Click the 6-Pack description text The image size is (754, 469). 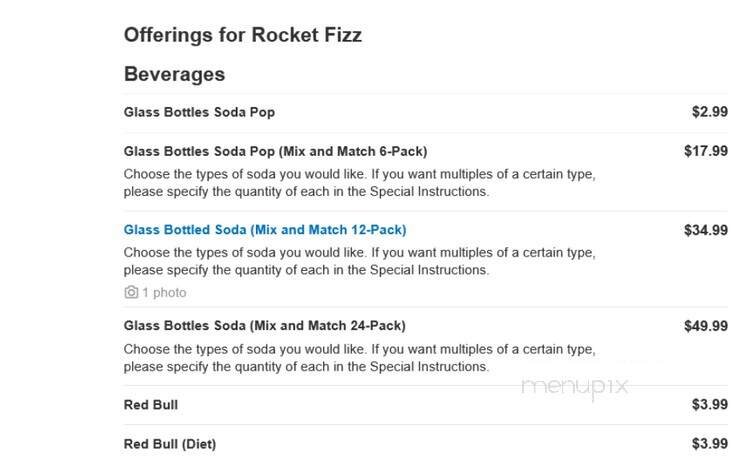(x=359, y=182)
